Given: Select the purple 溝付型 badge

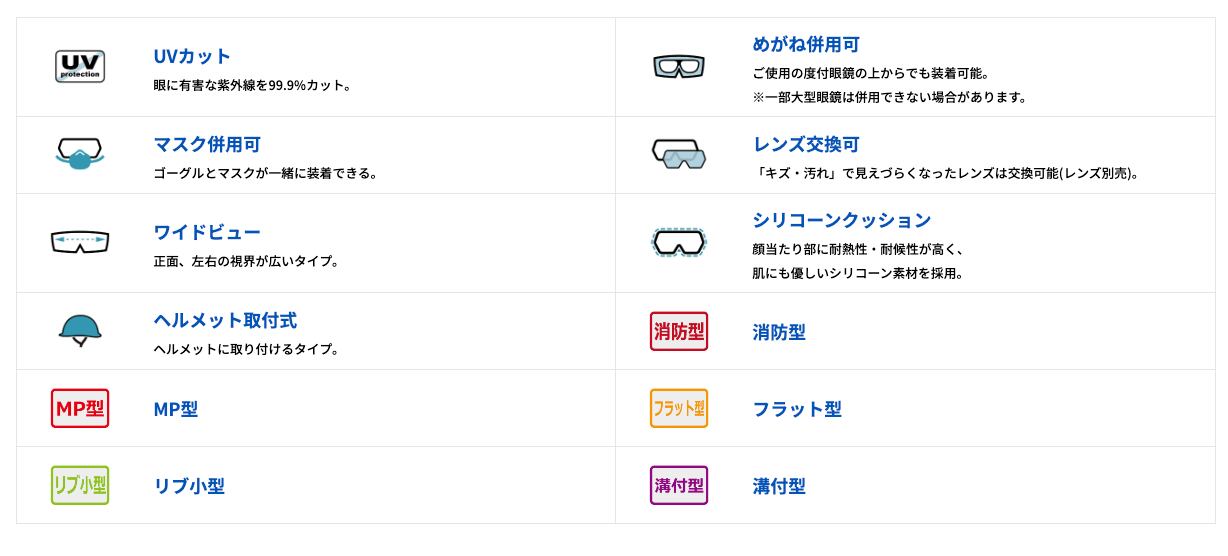Looking at the screenshot, I should (x=679, y=485).
